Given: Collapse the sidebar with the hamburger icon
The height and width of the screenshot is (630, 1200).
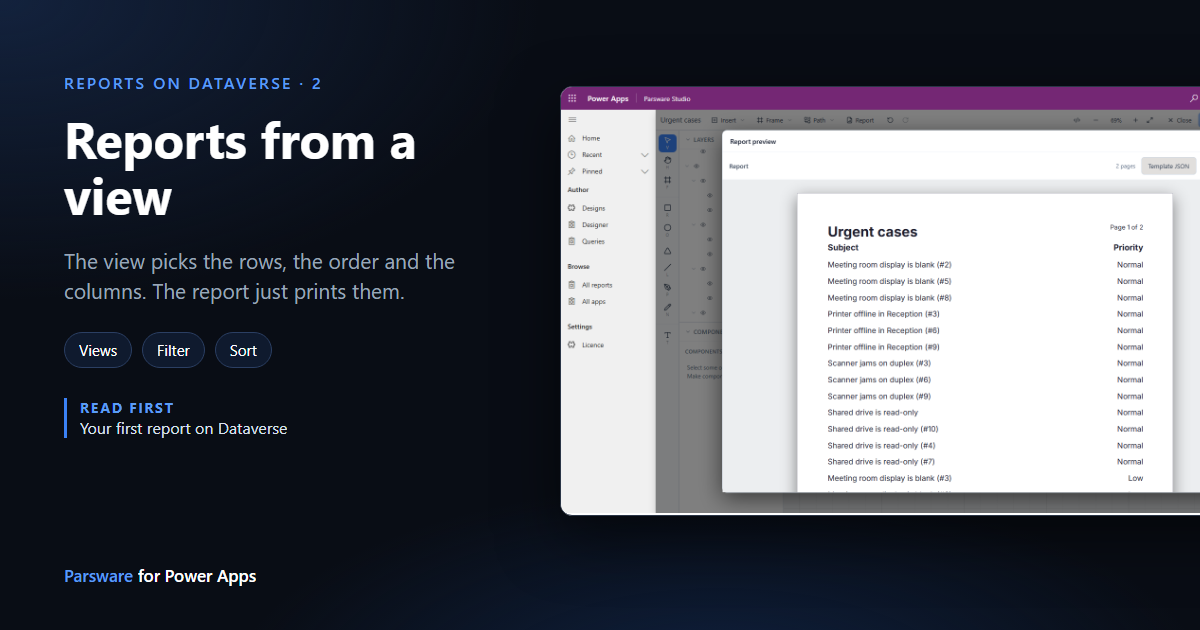Looking at the screenshot, I should click(572, 119).
